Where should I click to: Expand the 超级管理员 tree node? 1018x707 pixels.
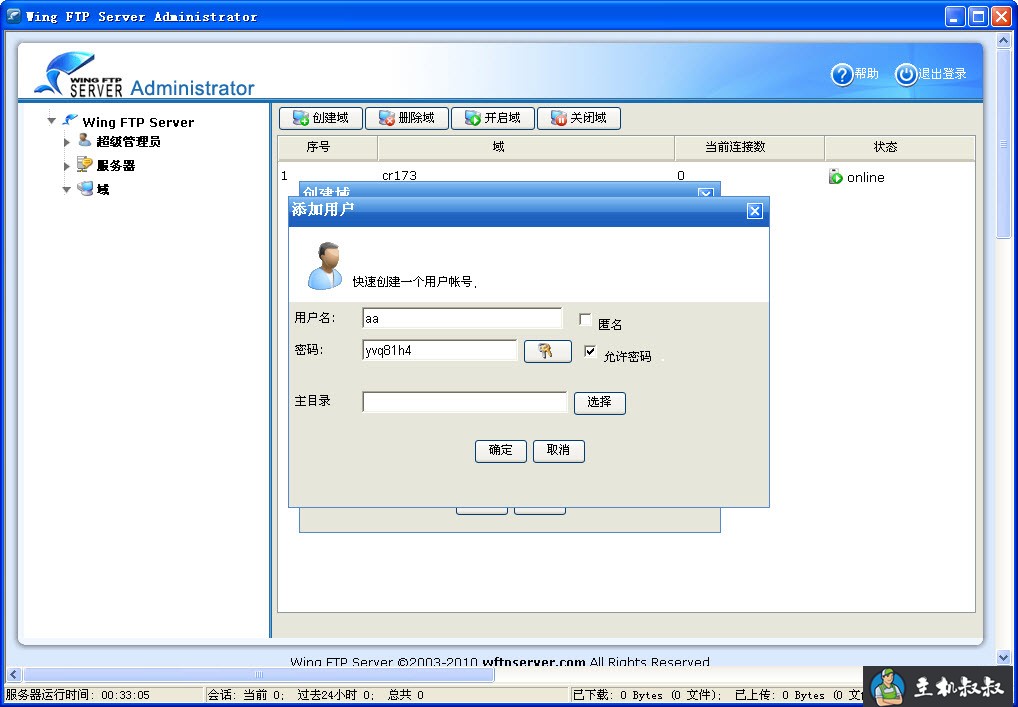coord(67,142)
